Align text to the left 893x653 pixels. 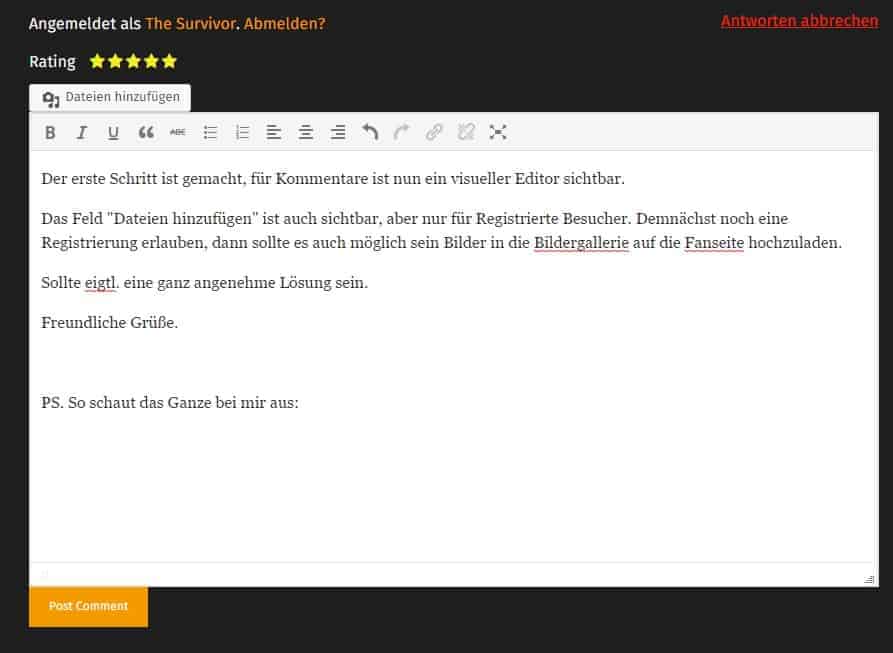[x=274, y=132]
